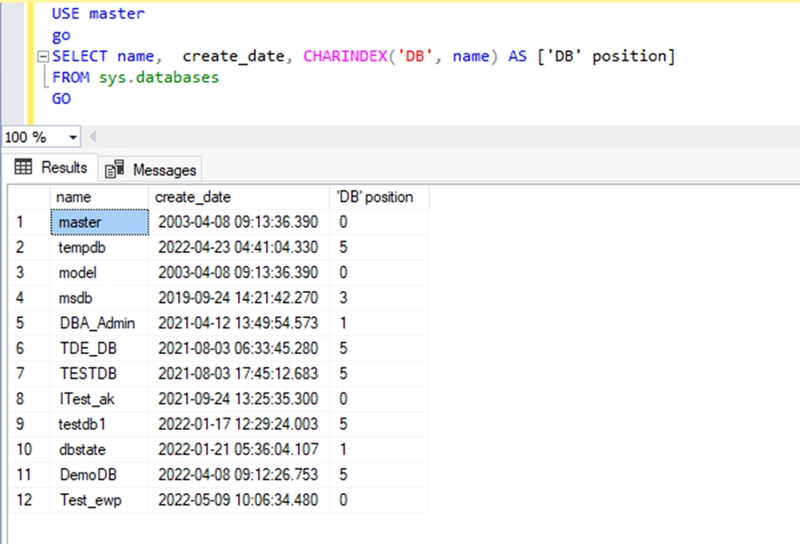Place cursor on sys.databases text
Viewport: 800px width, 544px height.
(159, 77)
